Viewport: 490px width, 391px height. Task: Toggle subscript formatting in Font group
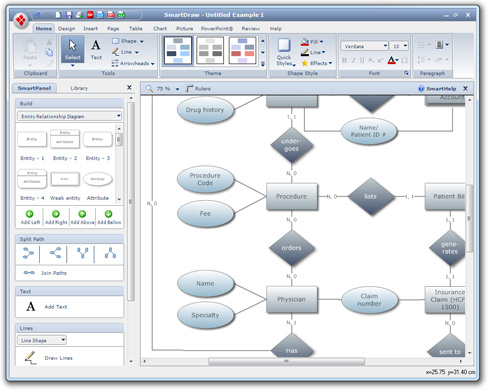(x=371, y=60)
